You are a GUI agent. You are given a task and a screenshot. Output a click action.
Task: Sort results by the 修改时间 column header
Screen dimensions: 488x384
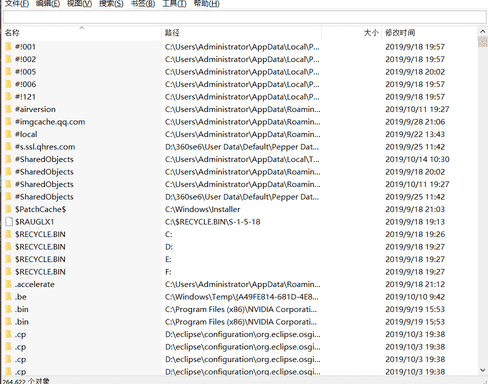pos(429,33)
